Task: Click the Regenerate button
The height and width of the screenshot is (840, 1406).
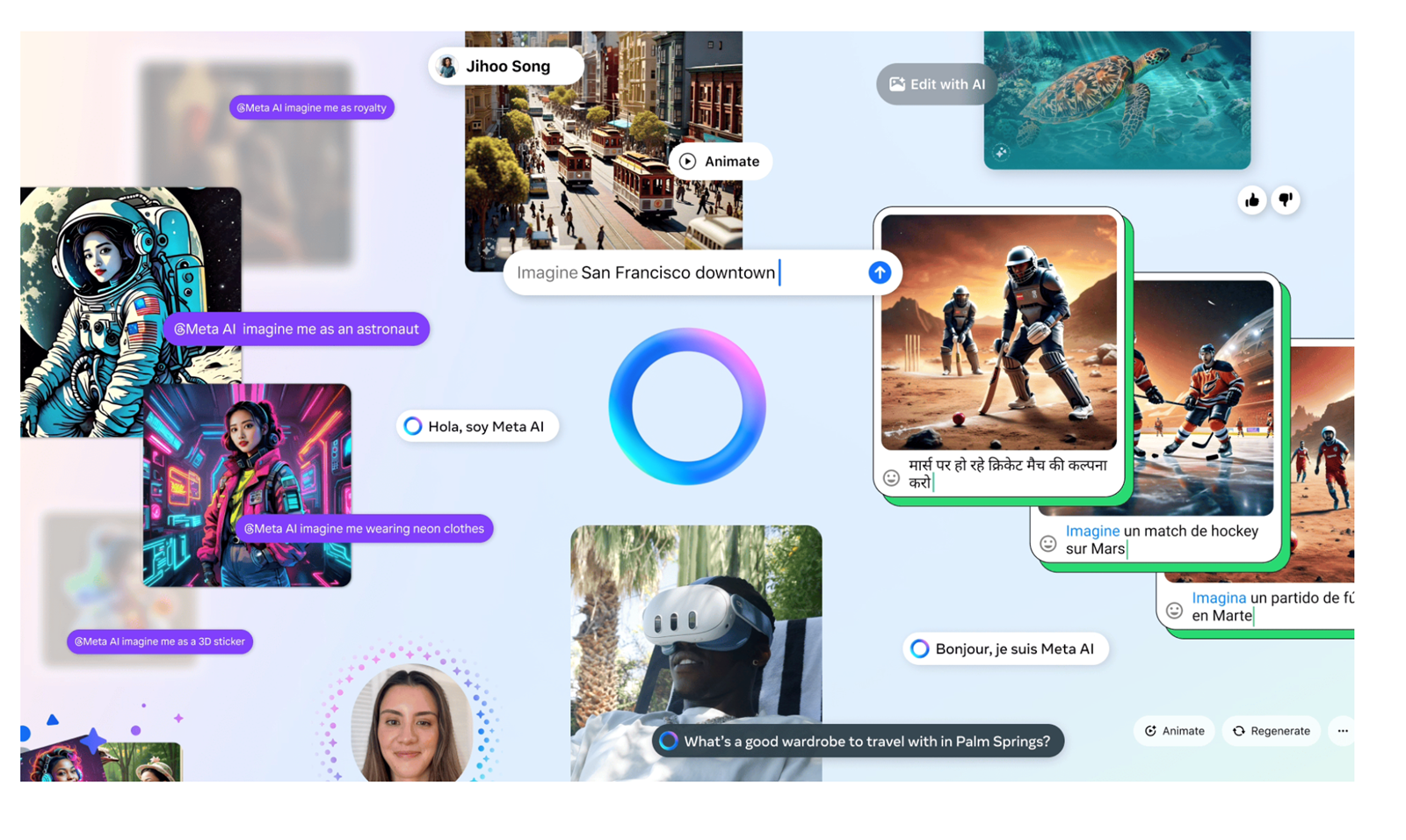Action: click(x=1271, y=731)
